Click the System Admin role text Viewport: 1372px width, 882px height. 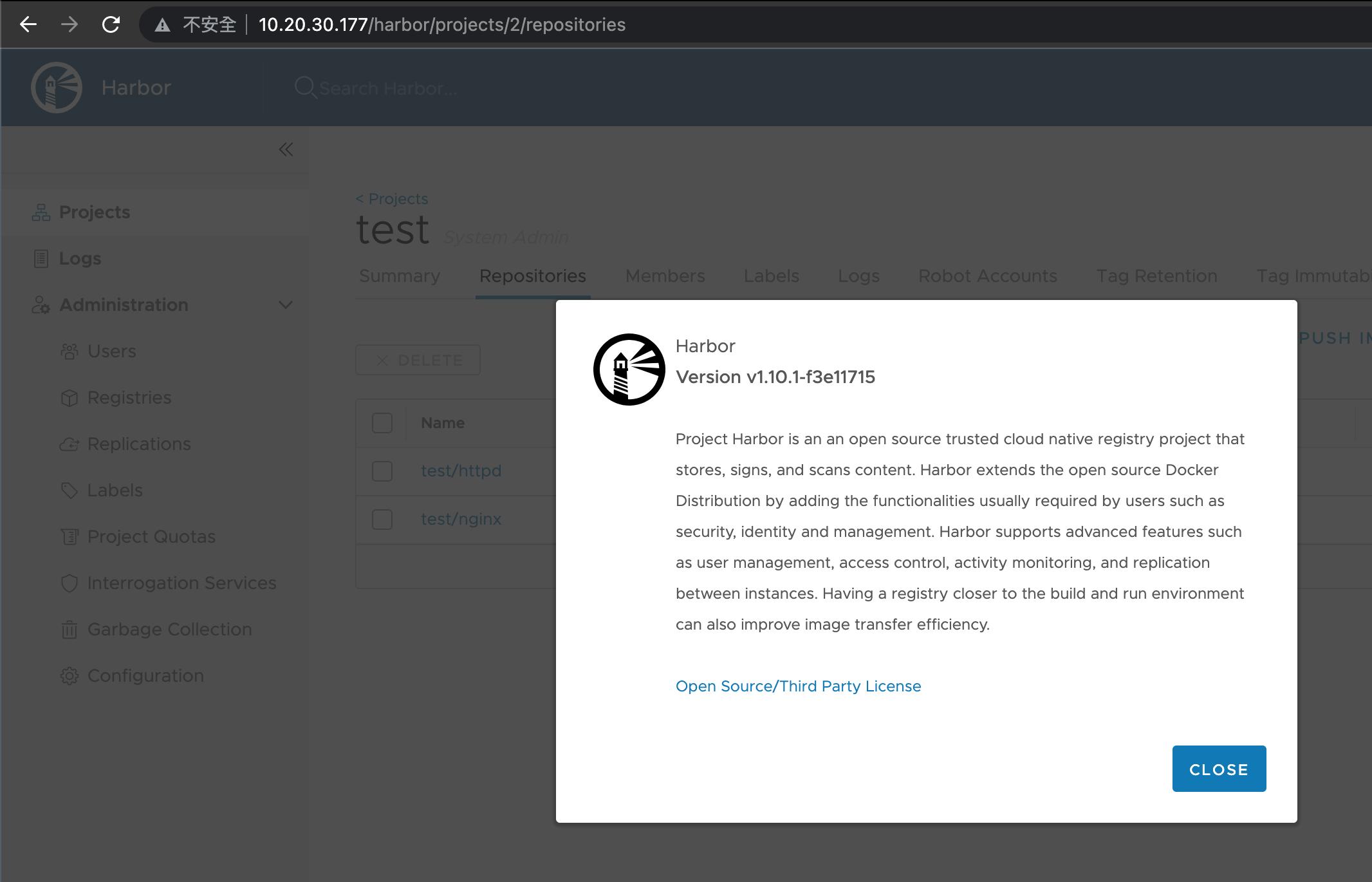[506, 238]
